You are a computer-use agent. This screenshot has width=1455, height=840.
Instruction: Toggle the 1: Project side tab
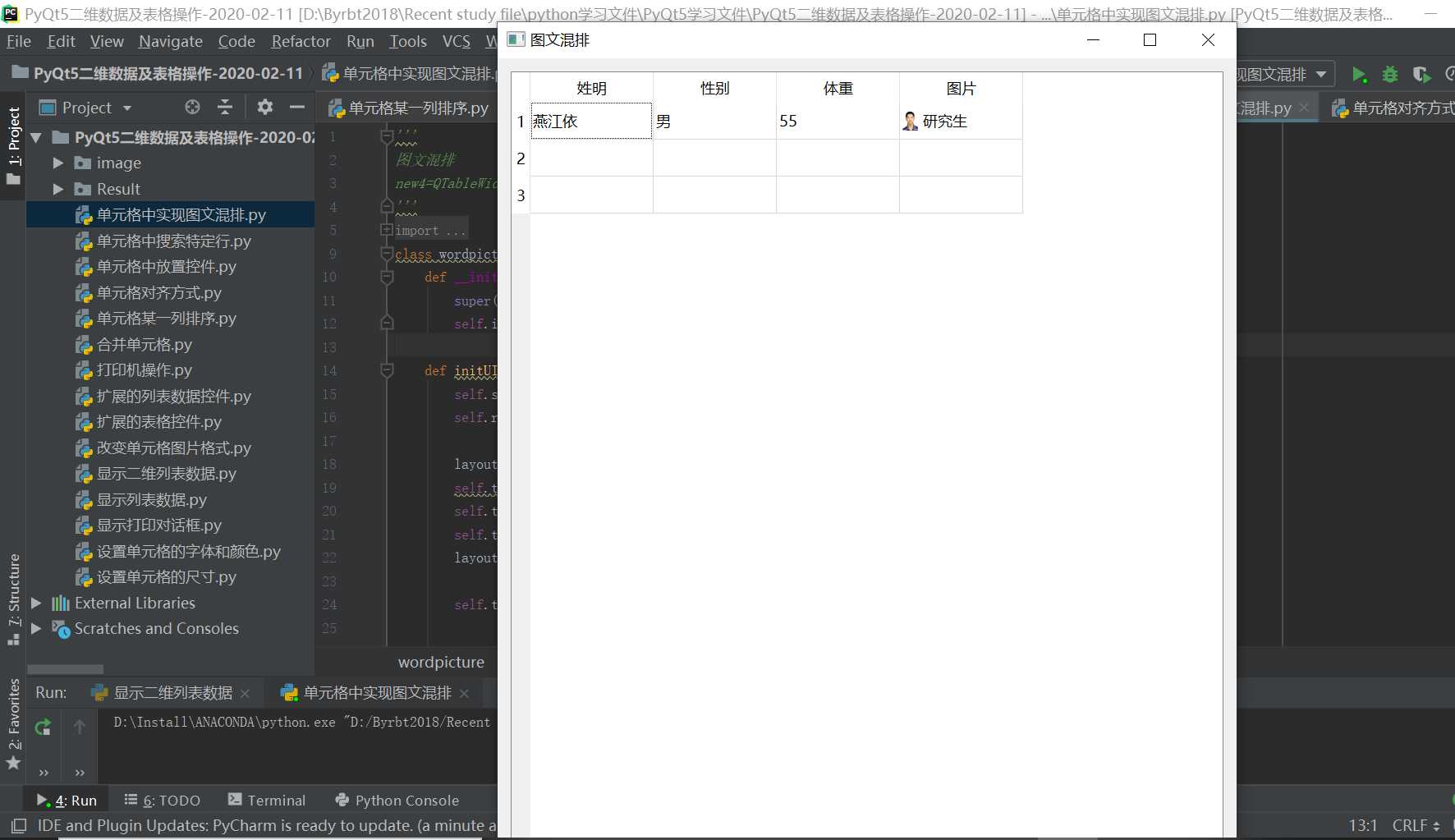click(x=13, y=145)
